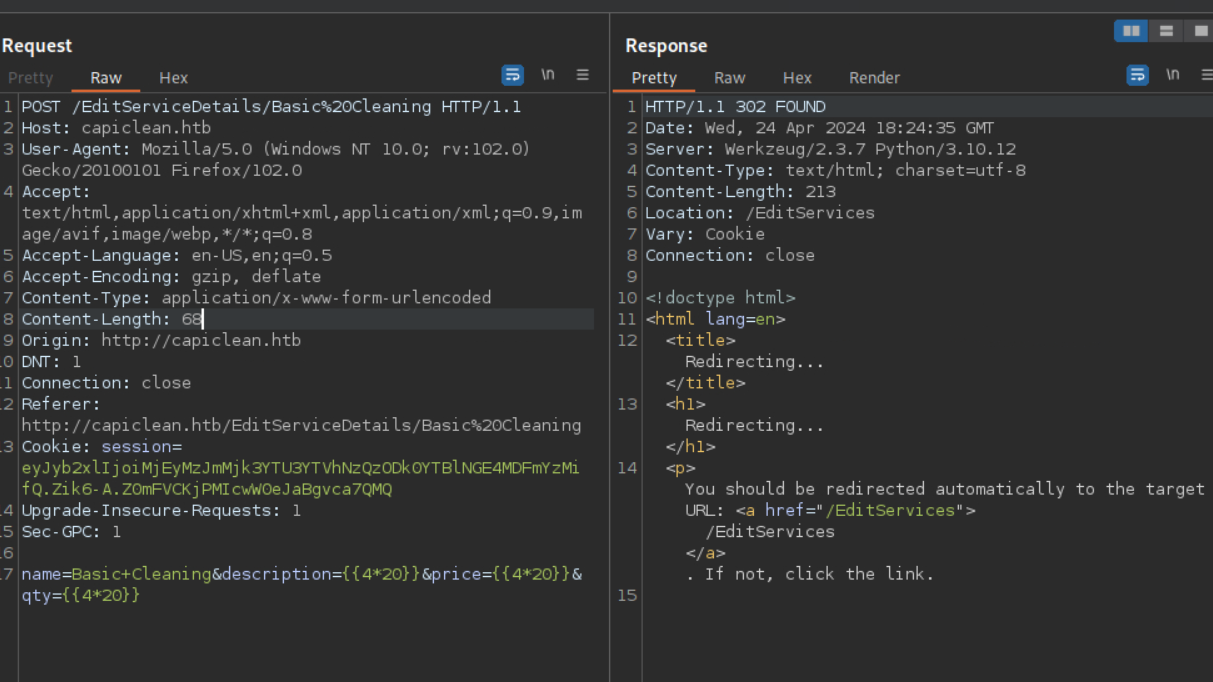The height and width of the screenshot is (682, 1213).
Task: Select the side-by-side layout icon
Action: point(1131,31)
